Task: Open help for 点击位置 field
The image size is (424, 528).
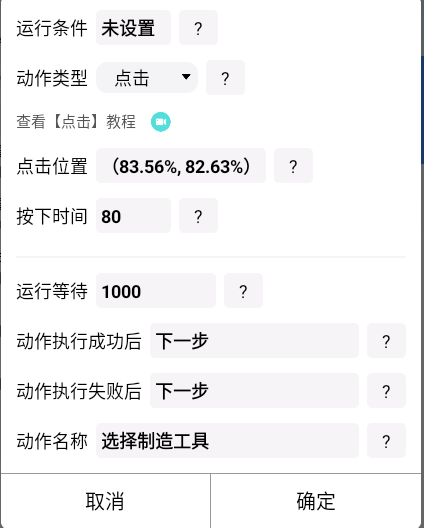Action: click(293, 165)
